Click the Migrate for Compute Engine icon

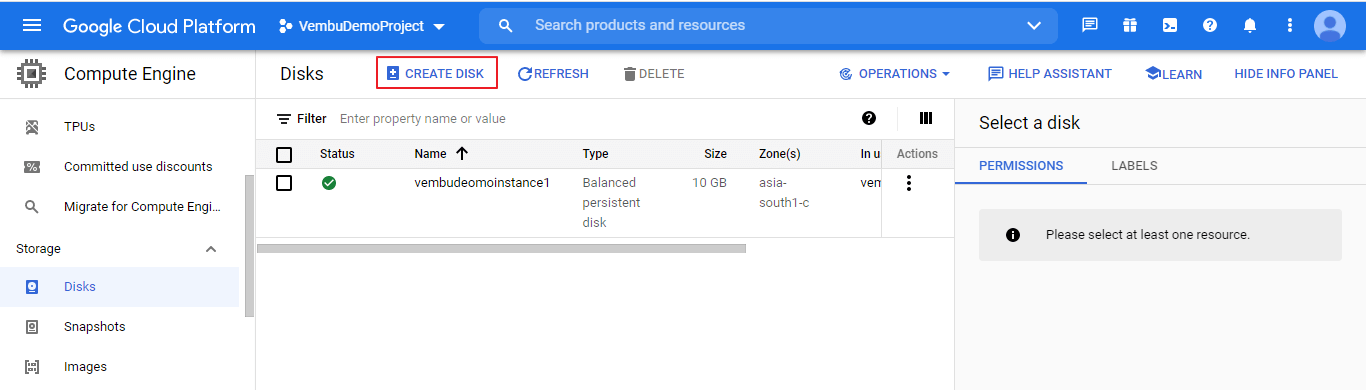pos(32,207)
